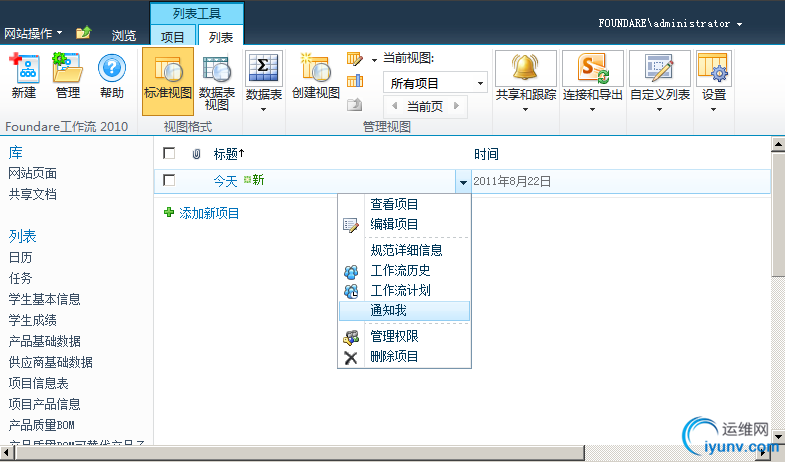785x463 pixels.
Task: Click 添加新项目 add new item link
Action: (x=209, y=213)
